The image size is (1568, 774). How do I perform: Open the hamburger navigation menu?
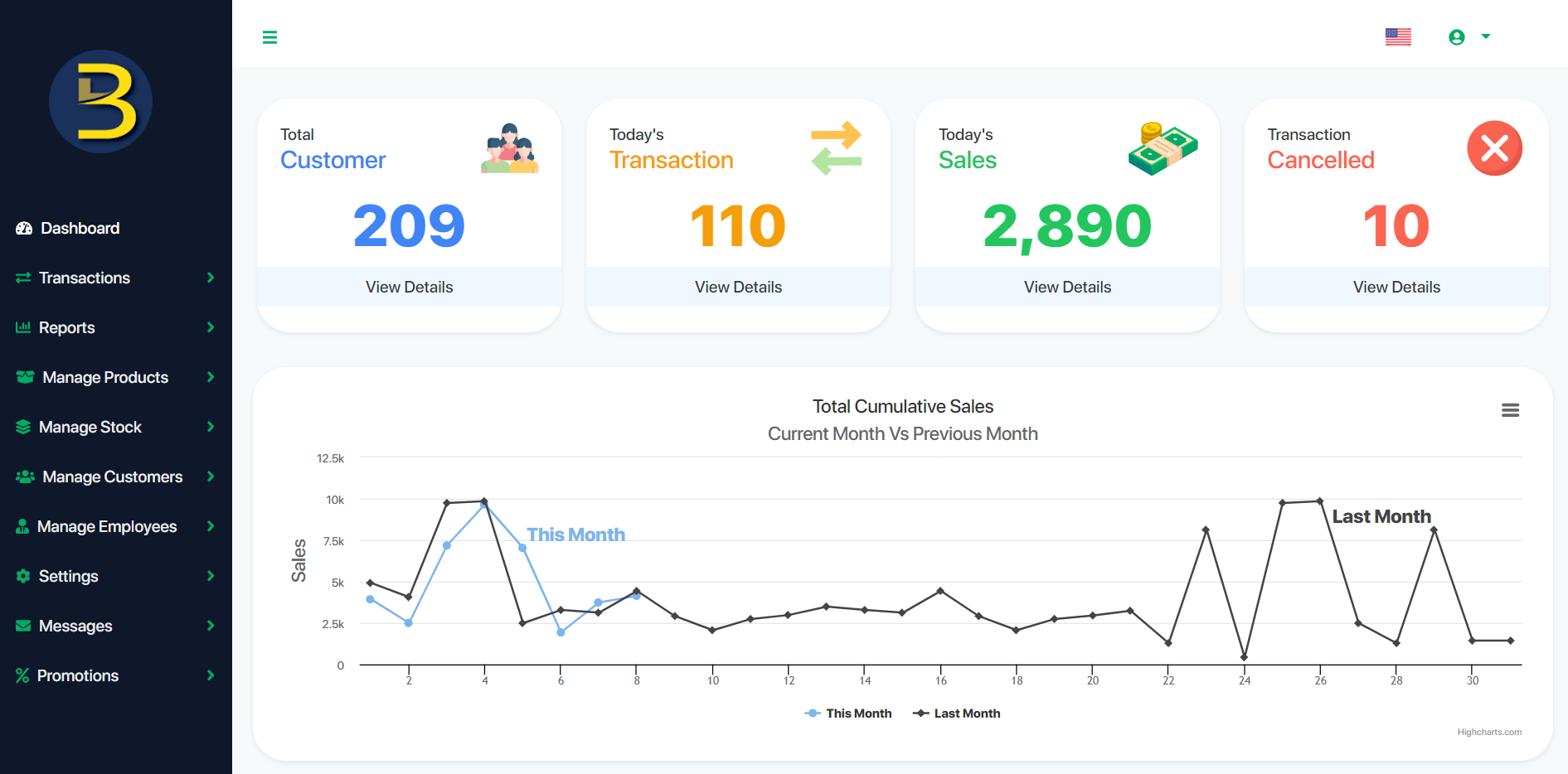(269, 36)
